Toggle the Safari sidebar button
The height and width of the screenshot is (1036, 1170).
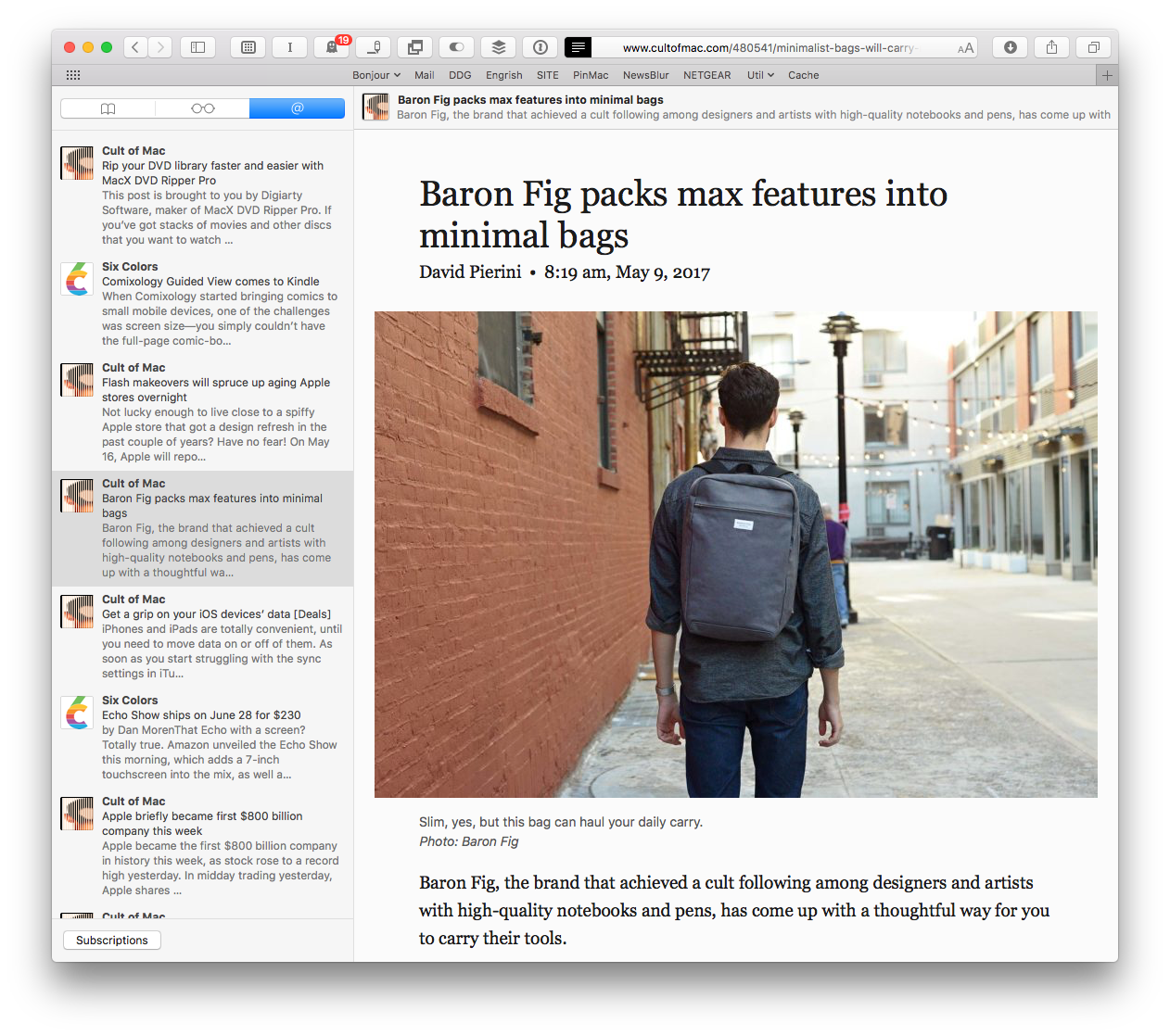[x=197, y=47]
